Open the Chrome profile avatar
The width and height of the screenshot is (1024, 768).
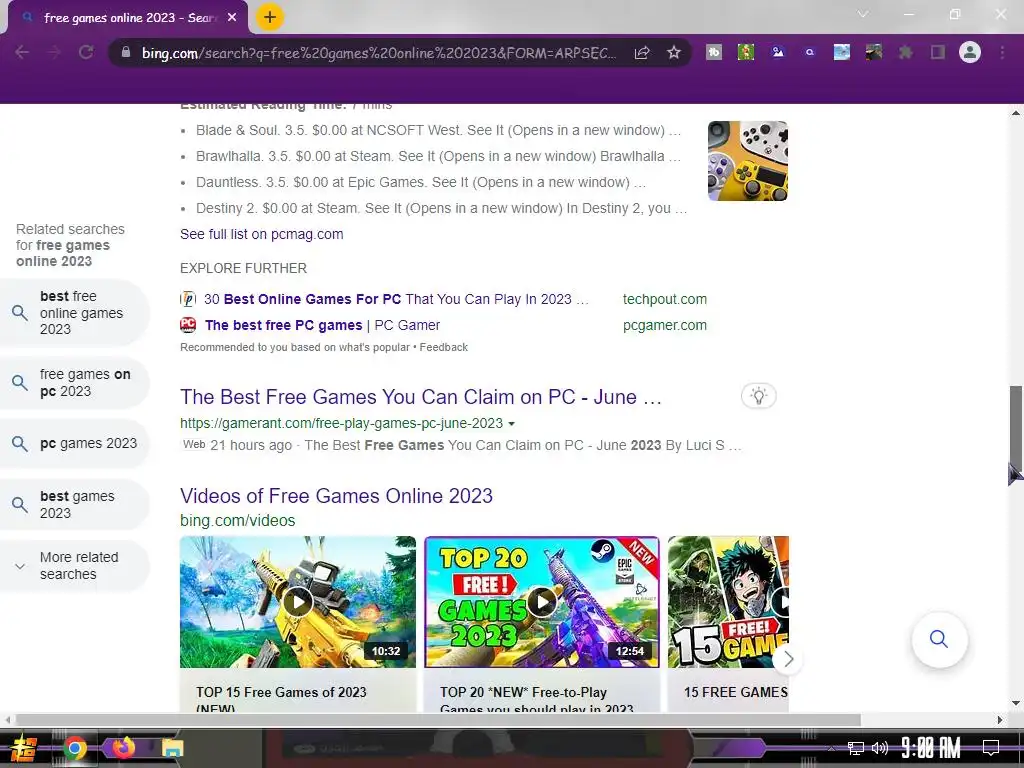(970, 52)
